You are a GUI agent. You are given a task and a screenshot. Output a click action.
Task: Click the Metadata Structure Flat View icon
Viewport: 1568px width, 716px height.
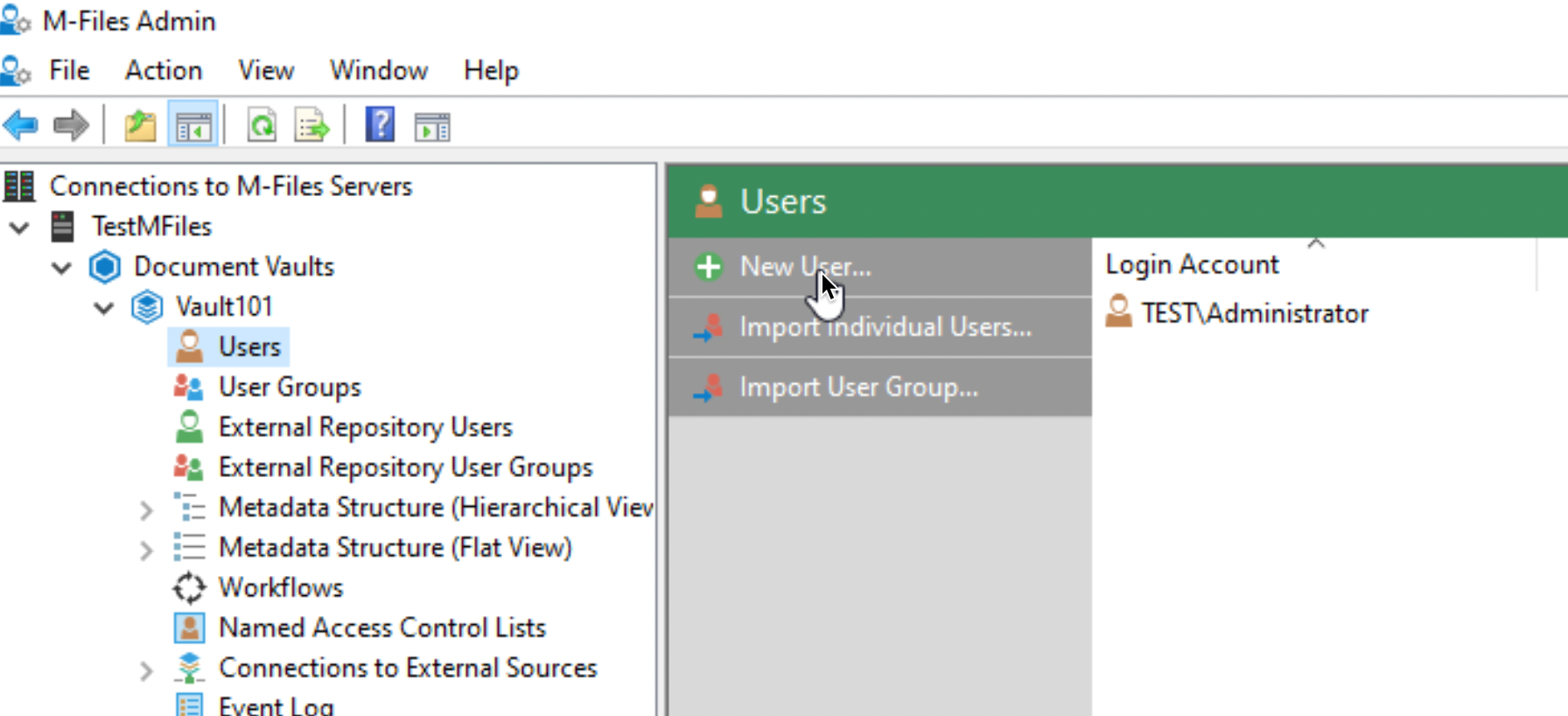[189, 548]
